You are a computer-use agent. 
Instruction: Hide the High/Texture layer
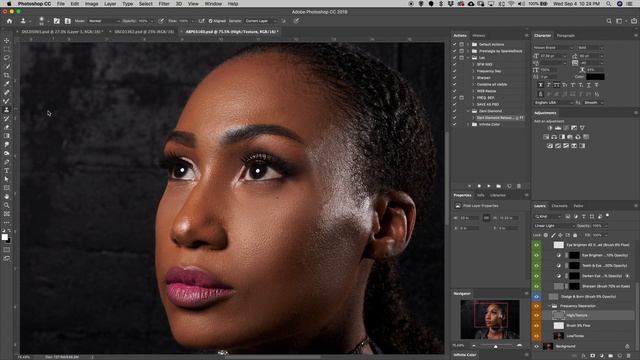tap(536, 315)
